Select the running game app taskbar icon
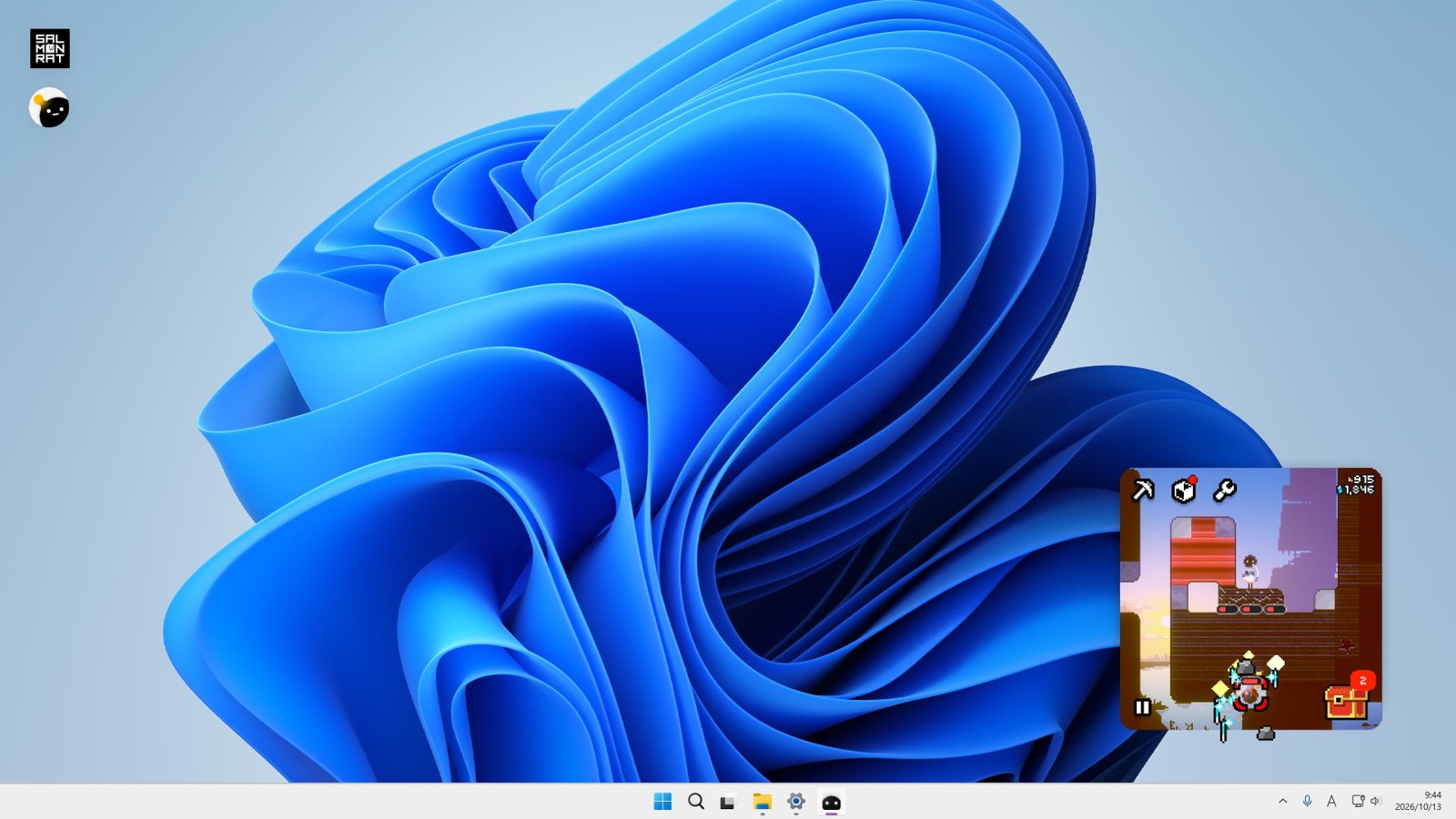This screenshot has height=819, width=1456. (831, 802)
